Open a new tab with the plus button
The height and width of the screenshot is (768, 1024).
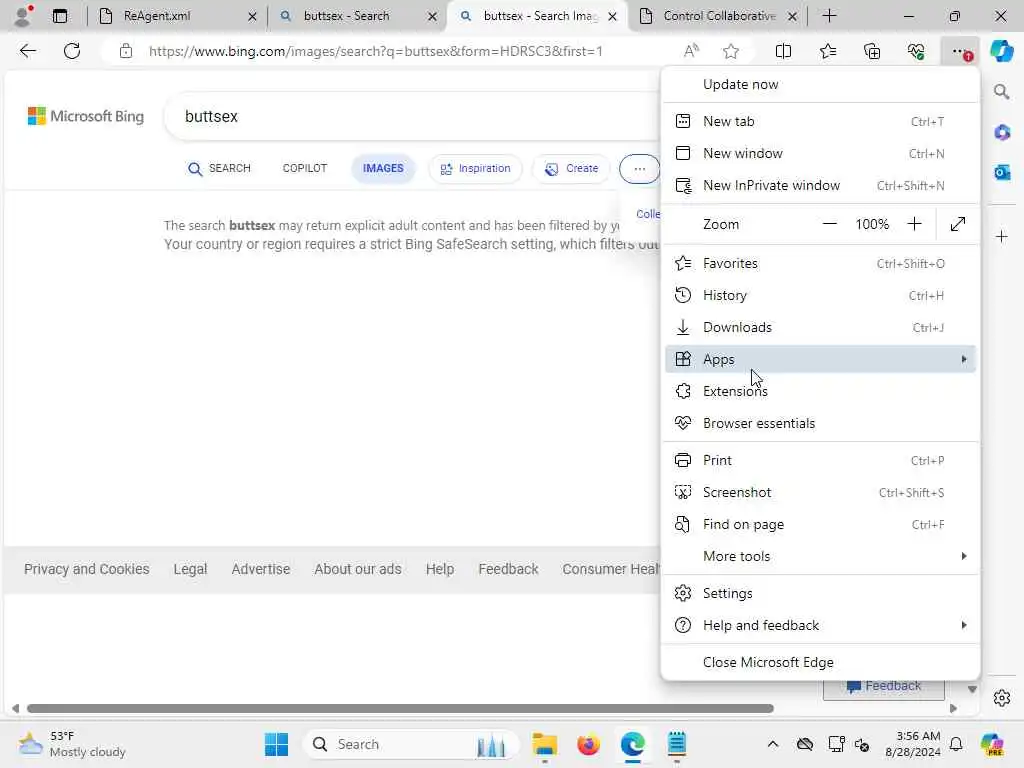click(x=829, y=16)
